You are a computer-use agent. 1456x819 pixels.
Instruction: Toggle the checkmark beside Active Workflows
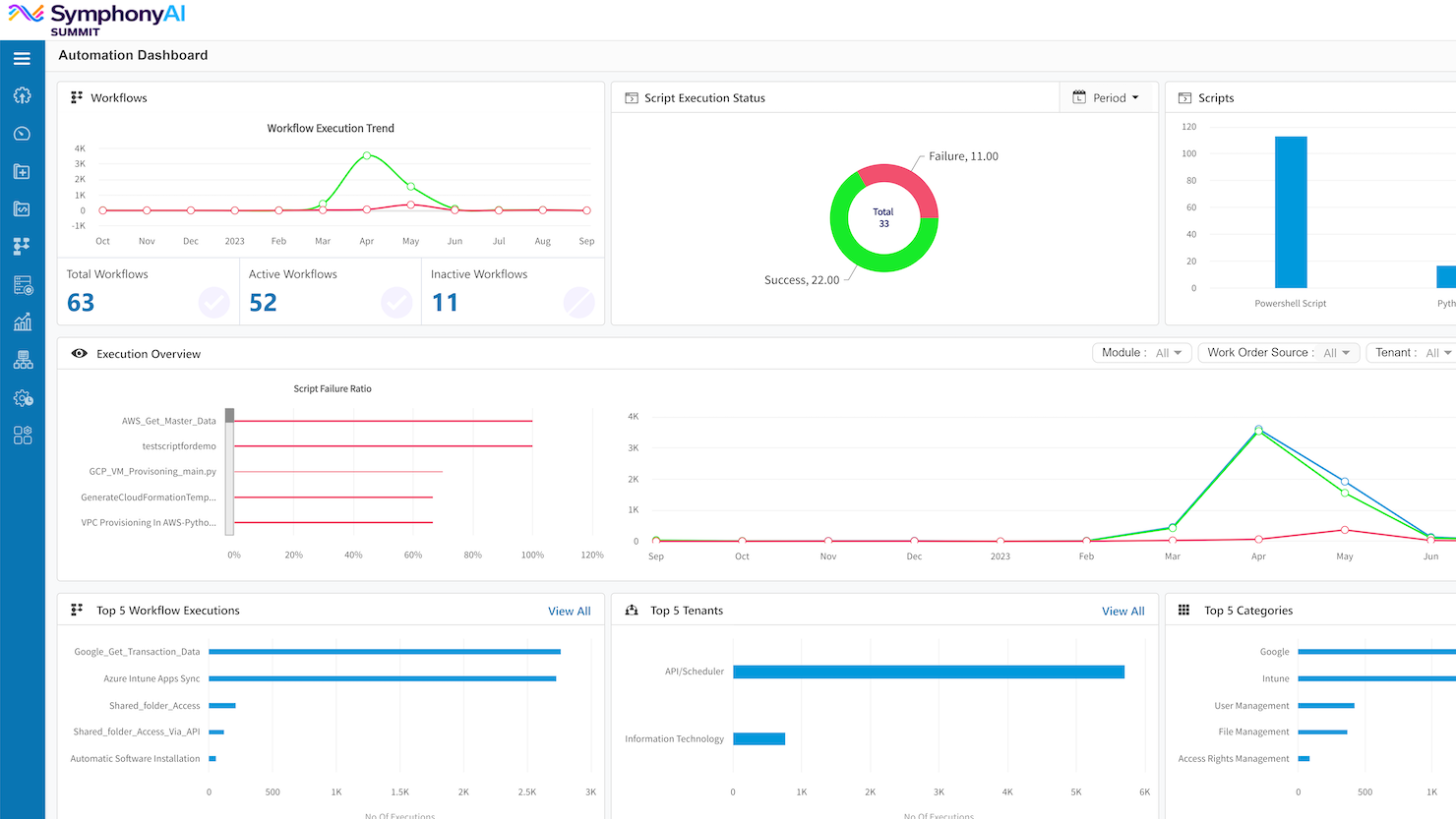point(396,303)
